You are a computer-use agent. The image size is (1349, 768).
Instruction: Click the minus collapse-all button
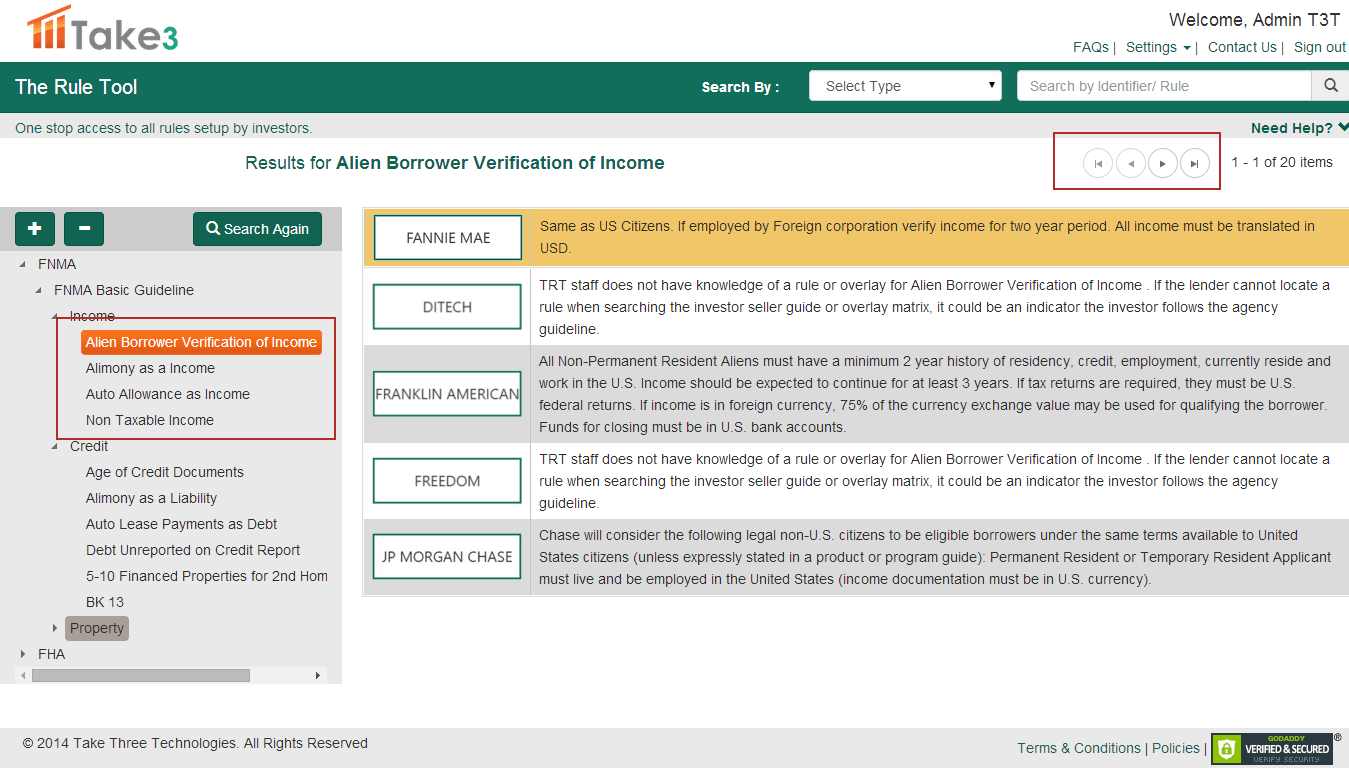tap(84, 229)
